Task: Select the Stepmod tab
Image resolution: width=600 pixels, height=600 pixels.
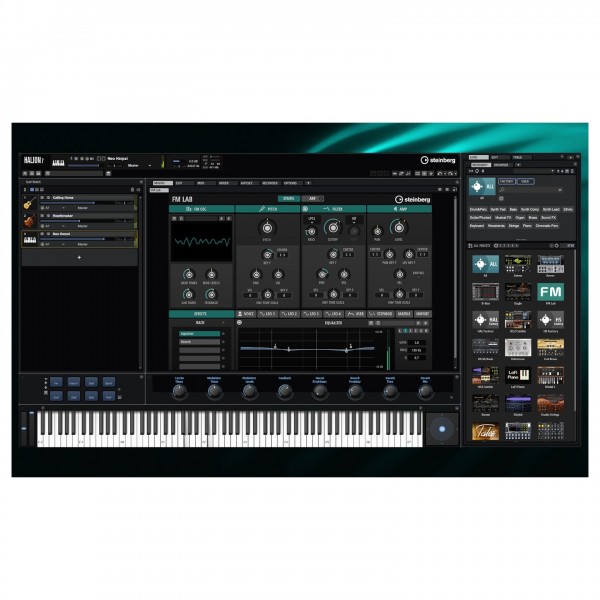Action: (380, 314)
